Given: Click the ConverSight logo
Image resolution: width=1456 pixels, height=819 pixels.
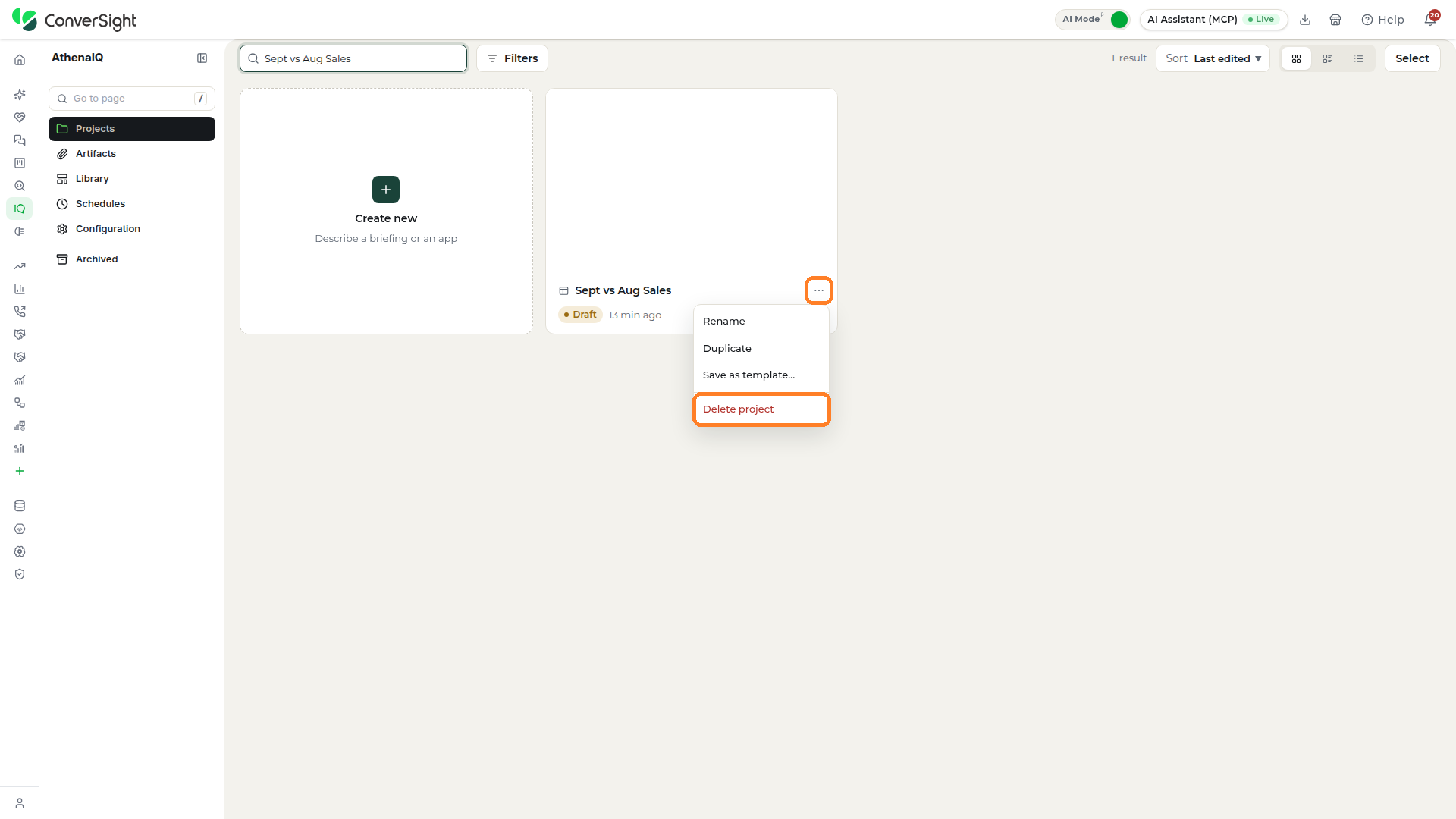Looking at the screenshot, I should (74, 20).
